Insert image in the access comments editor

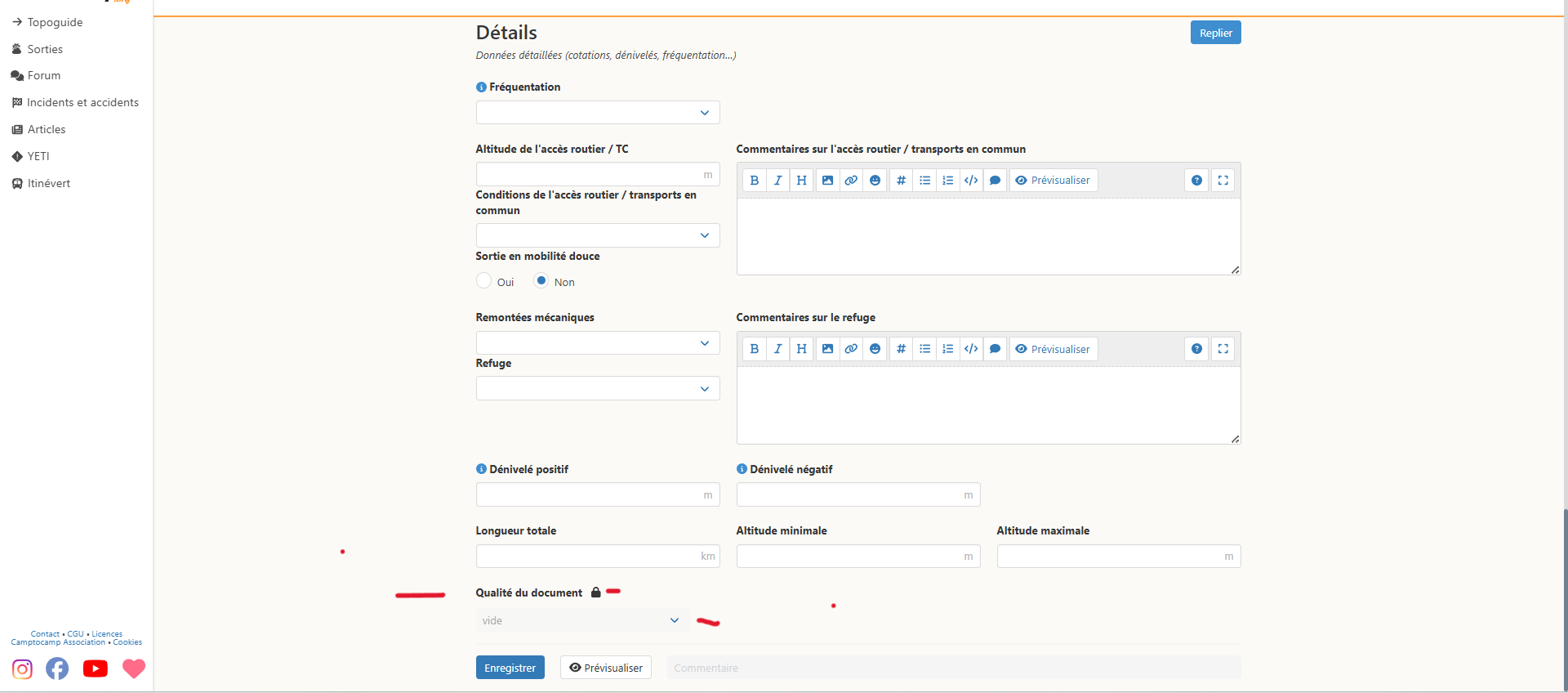pyautogui.click(x=827, y=181)
